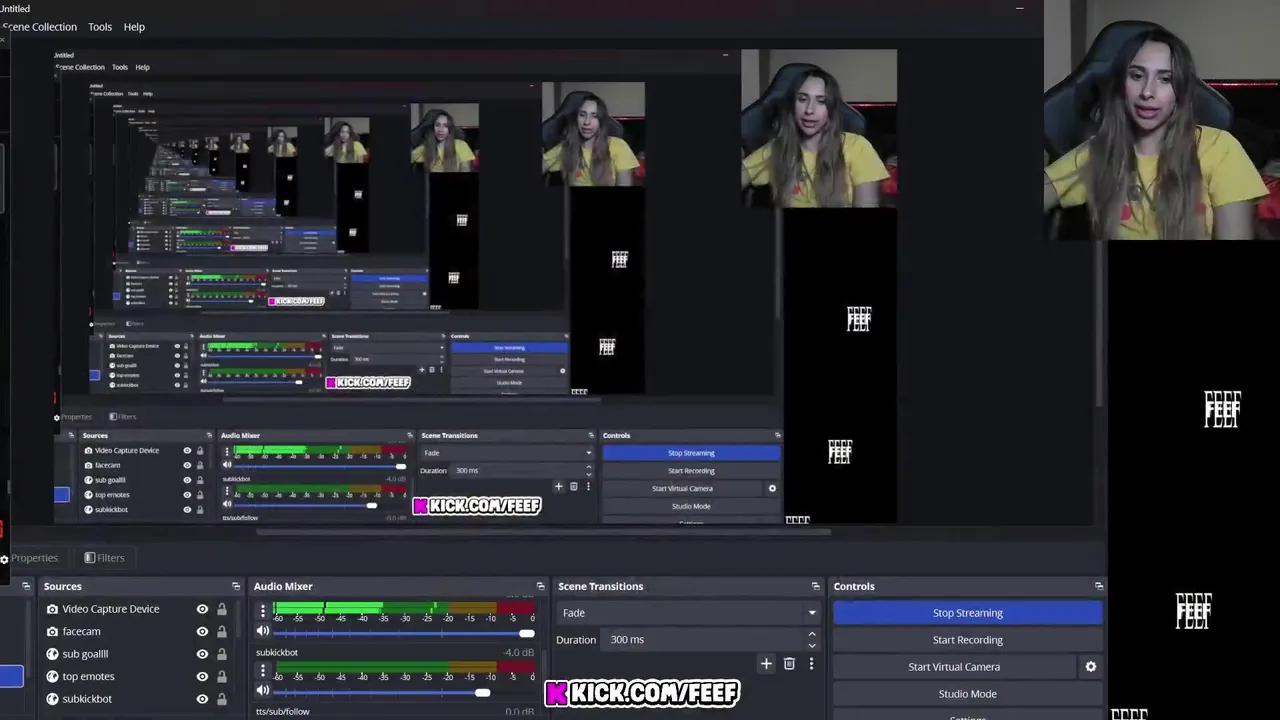Image resolution: width=1280 pixels, height=720 pixels.
Task: Click the globe icon beside top emotes
Action: point(52,677)
